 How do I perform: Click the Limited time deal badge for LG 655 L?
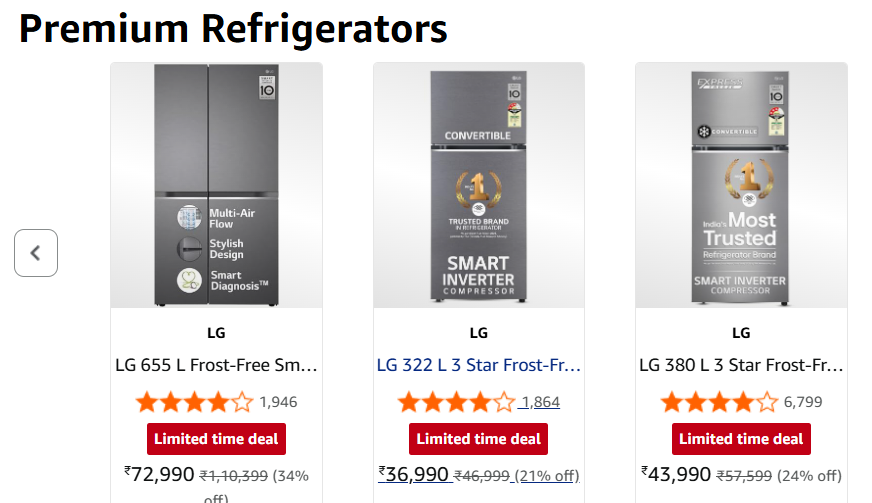click(216, 439)
